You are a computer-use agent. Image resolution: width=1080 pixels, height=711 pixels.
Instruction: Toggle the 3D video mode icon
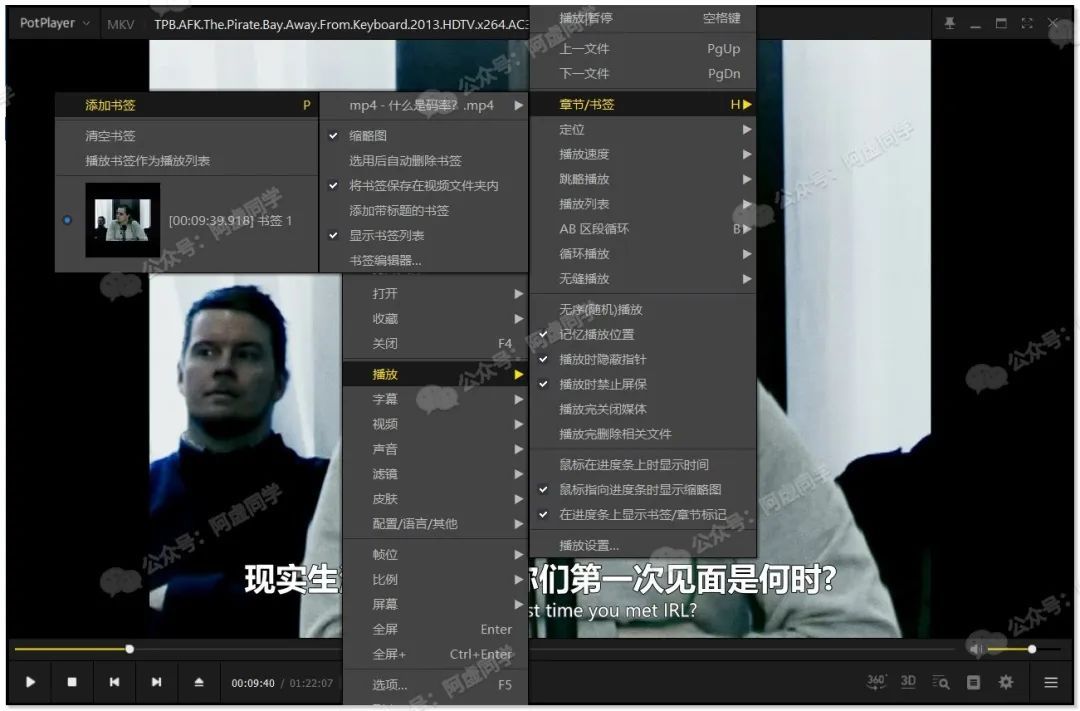[x=908, y=681]
